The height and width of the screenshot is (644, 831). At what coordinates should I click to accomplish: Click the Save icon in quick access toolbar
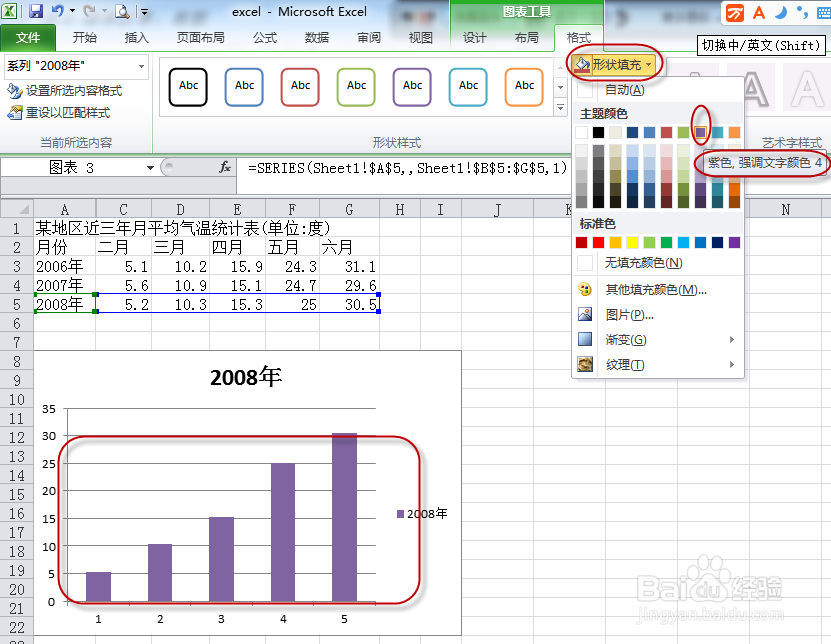tap(36, 11)
